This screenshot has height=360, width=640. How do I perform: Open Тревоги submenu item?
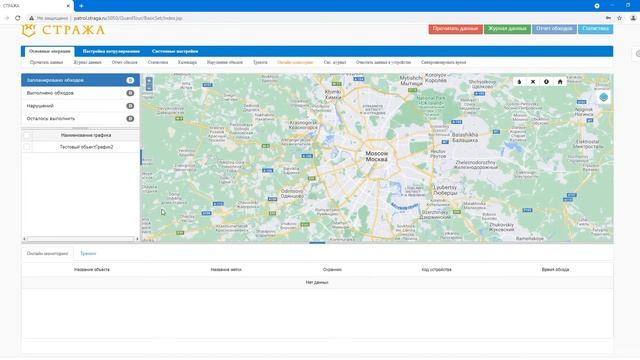pos(260,62)
